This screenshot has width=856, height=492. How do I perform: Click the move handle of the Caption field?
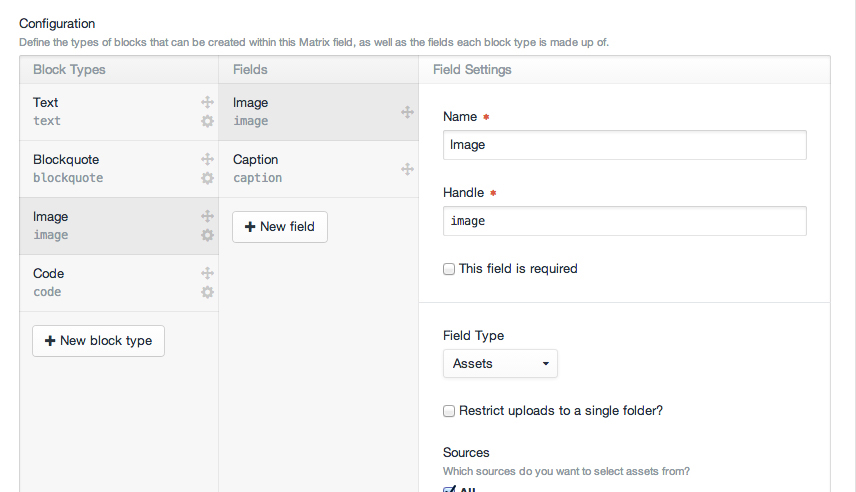(x=407, y=169)
